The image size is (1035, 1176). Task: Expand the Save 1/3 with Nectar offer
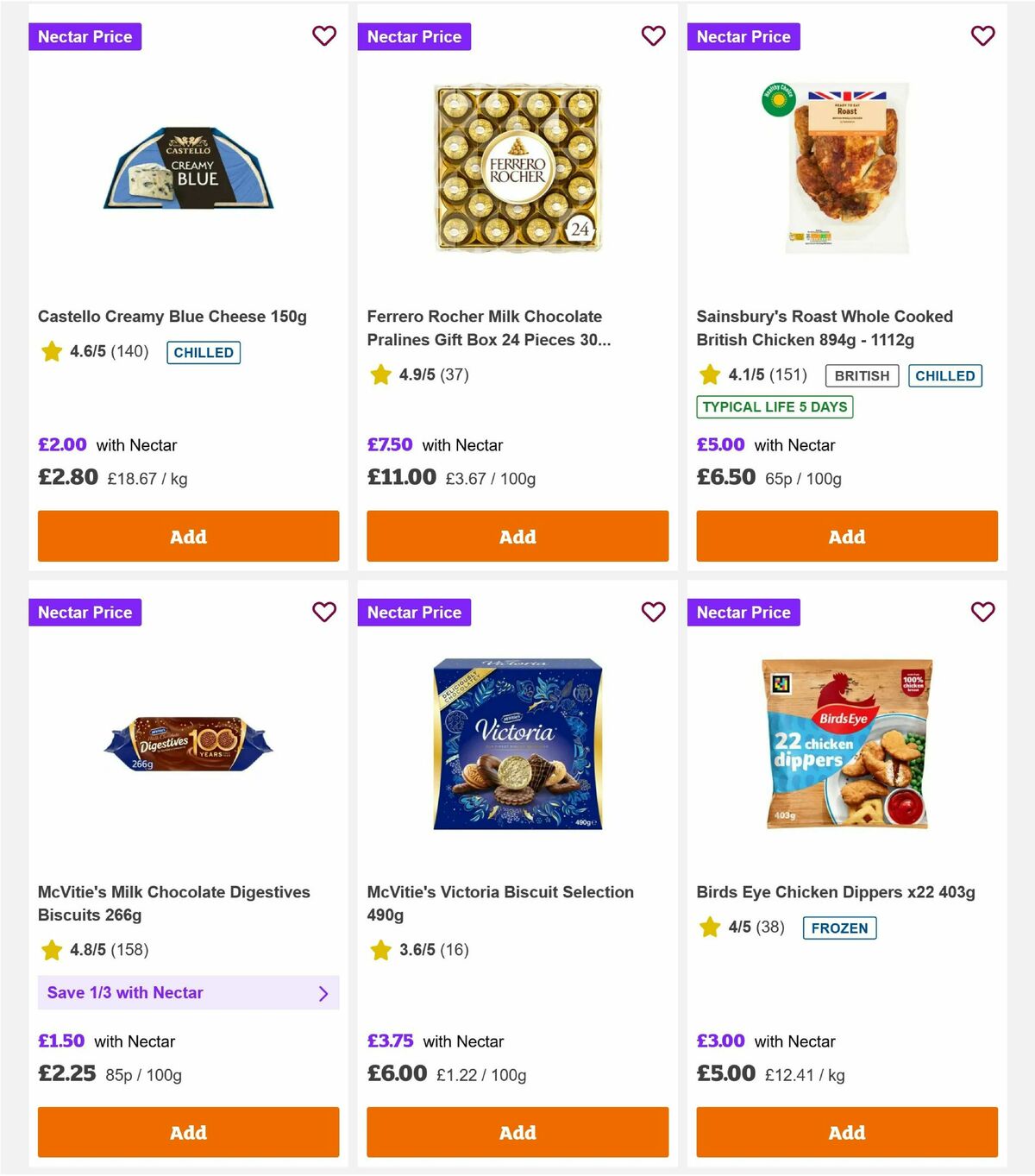click(188, 992)
